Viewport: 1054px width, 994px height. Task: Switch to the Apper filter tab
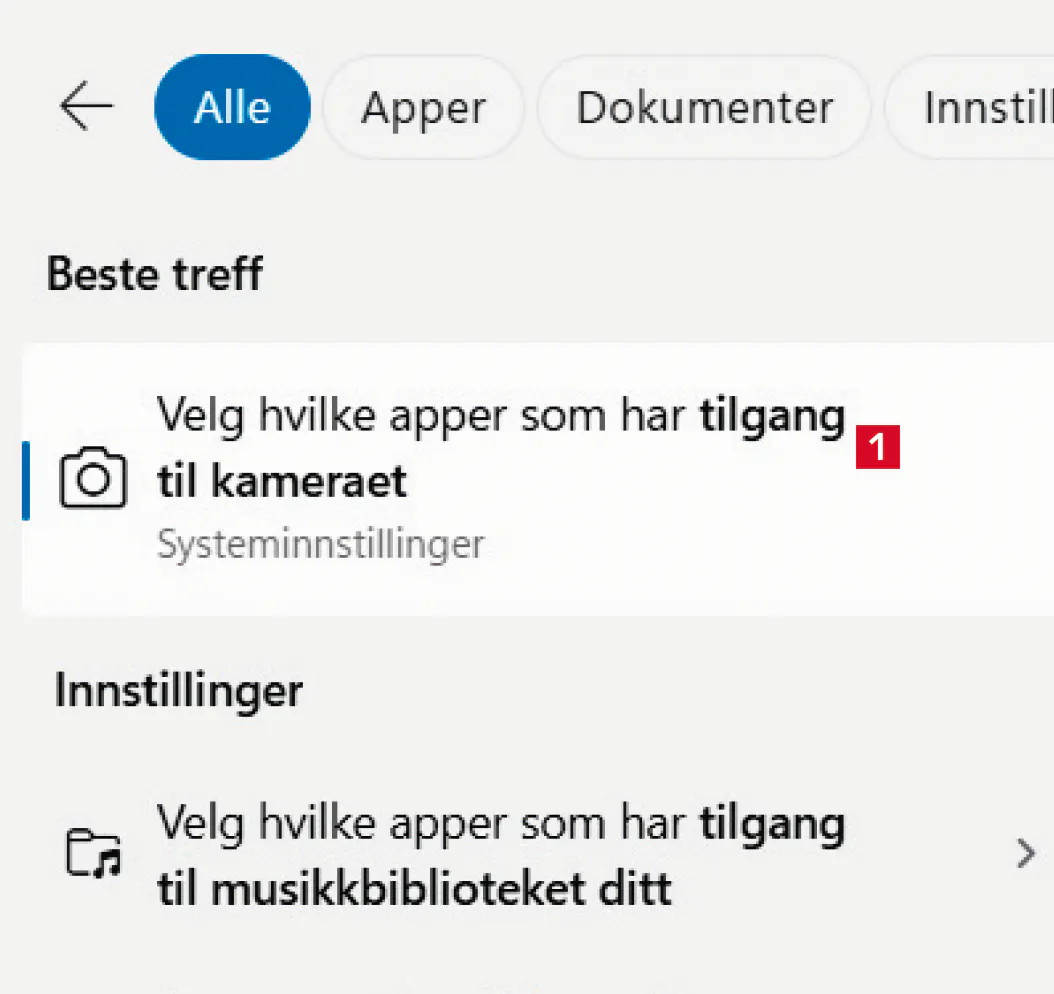coord(423,107)
